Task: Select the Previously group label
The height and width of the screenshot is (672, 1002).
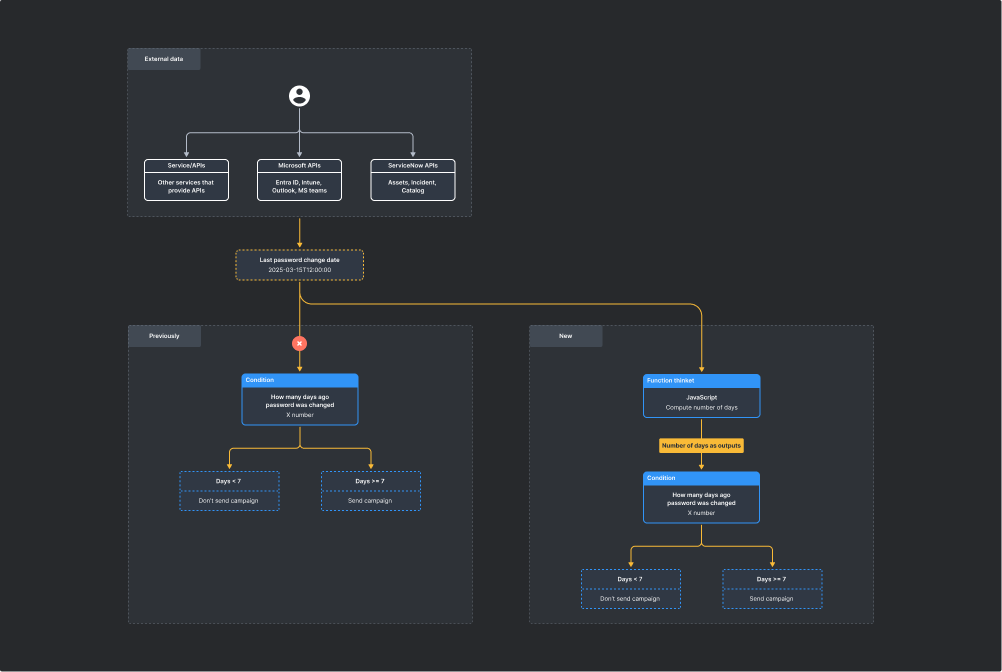Action: tap(164, 336)
